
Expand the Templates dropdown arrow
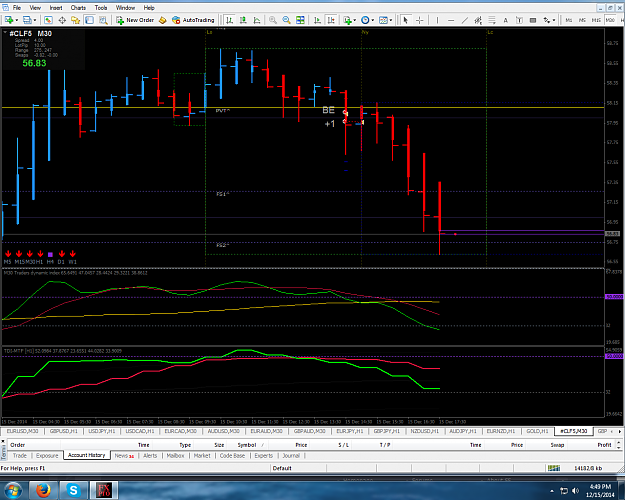391,20
